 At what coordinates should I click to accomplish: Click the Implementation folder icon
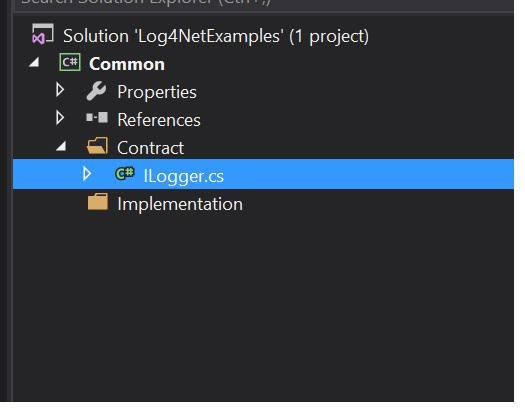[x=98, y=202]
